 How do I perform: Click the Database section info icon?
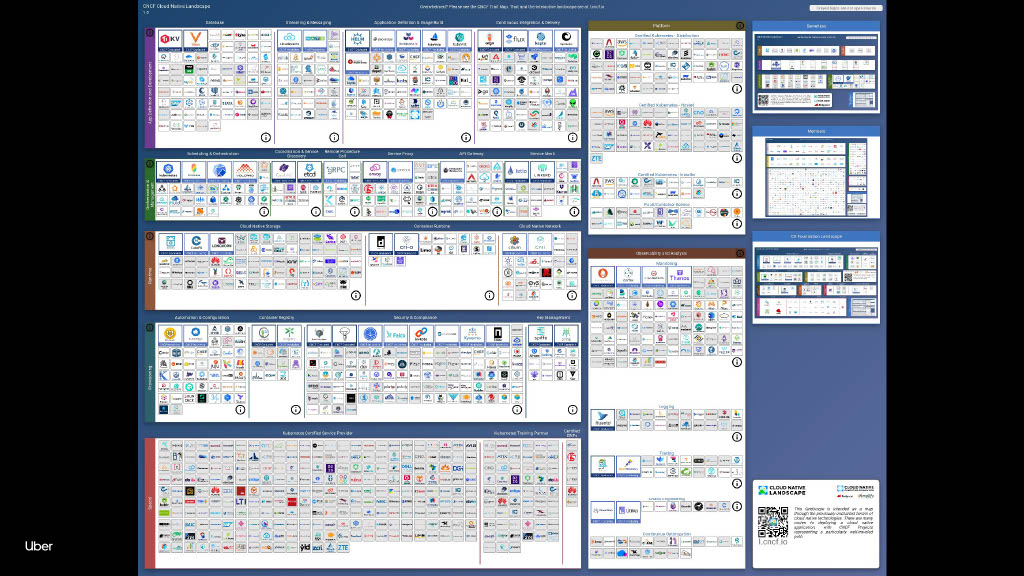click(x=266, y=137)
